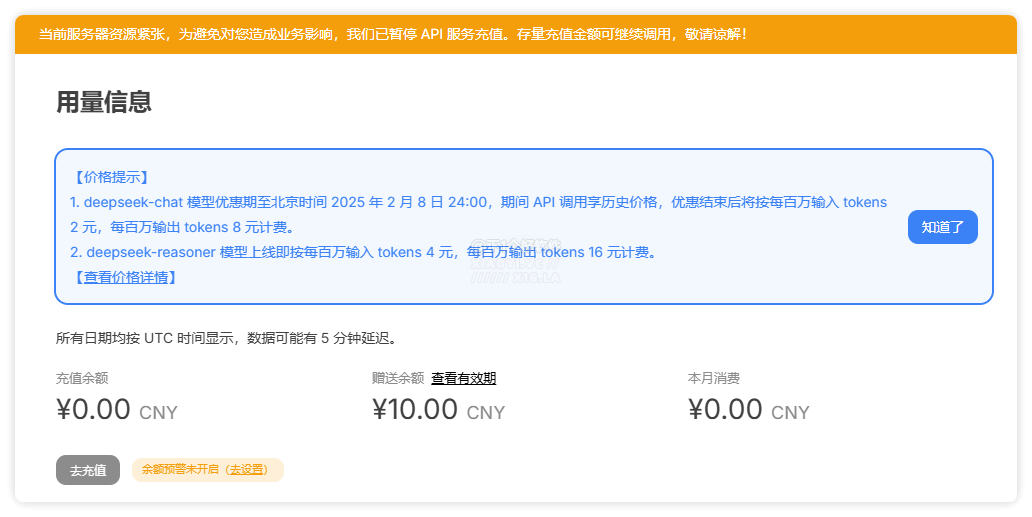Click the CNY unit beside ¥10.00
This screenshot has height=517, width=1032.
pos(486,412)
